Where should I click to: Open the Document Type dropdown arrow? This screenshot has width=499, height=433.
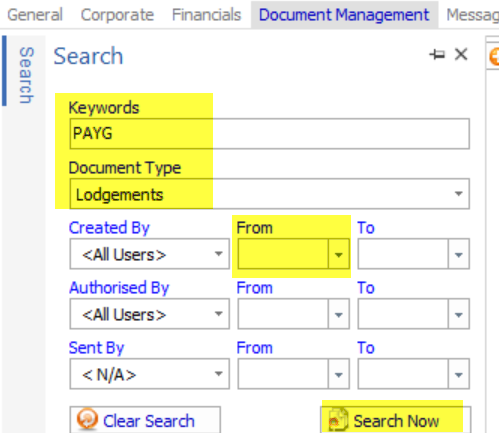459,194
